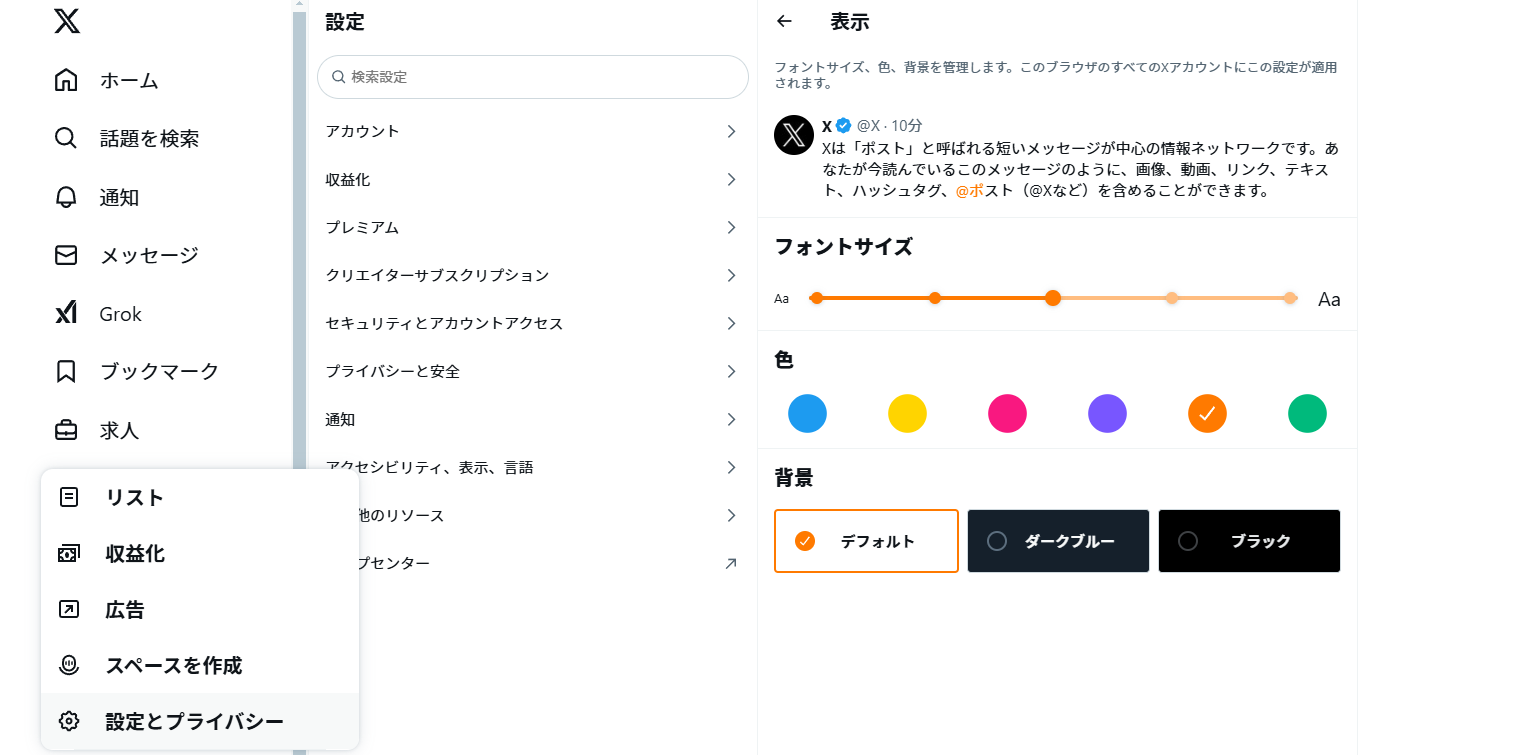Select the デフォルト background option
1521x755 pixels.
click(866, 541)
